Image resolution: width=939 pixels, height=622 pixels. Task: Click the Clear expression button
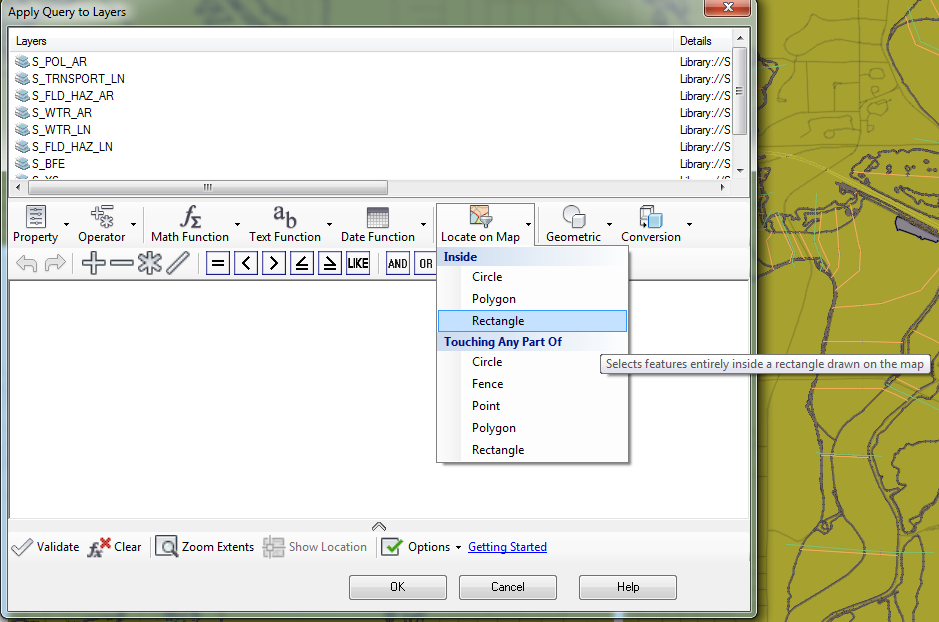114,547
